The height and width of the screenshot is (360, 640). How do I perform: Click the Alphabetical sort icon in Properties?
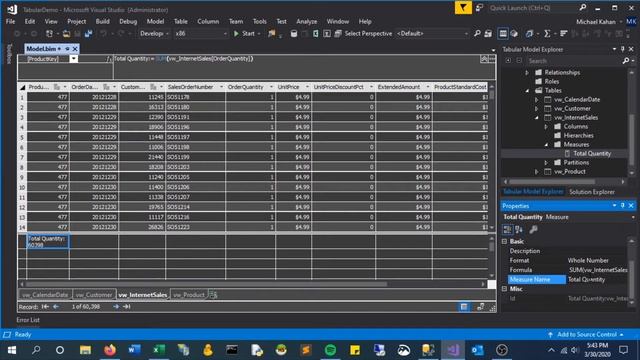[x=519, y=229]
